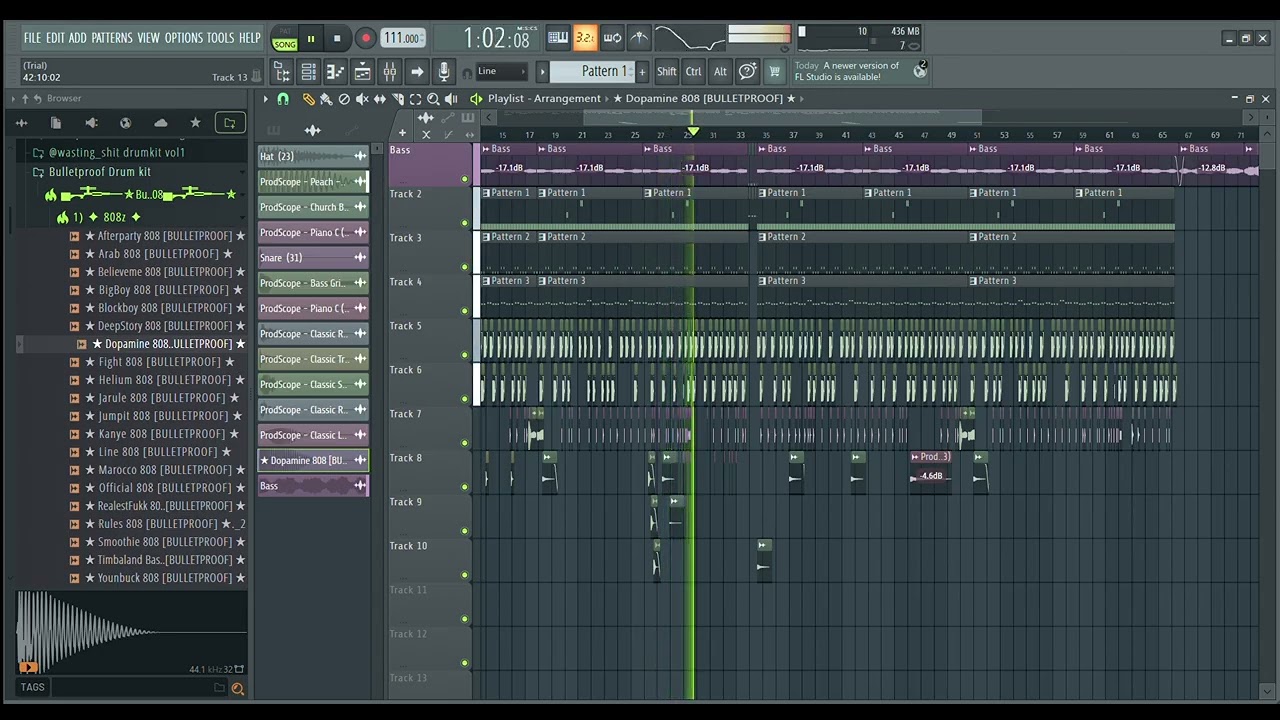Select the Paint brush tool in Playlist

tap(326, 99)
